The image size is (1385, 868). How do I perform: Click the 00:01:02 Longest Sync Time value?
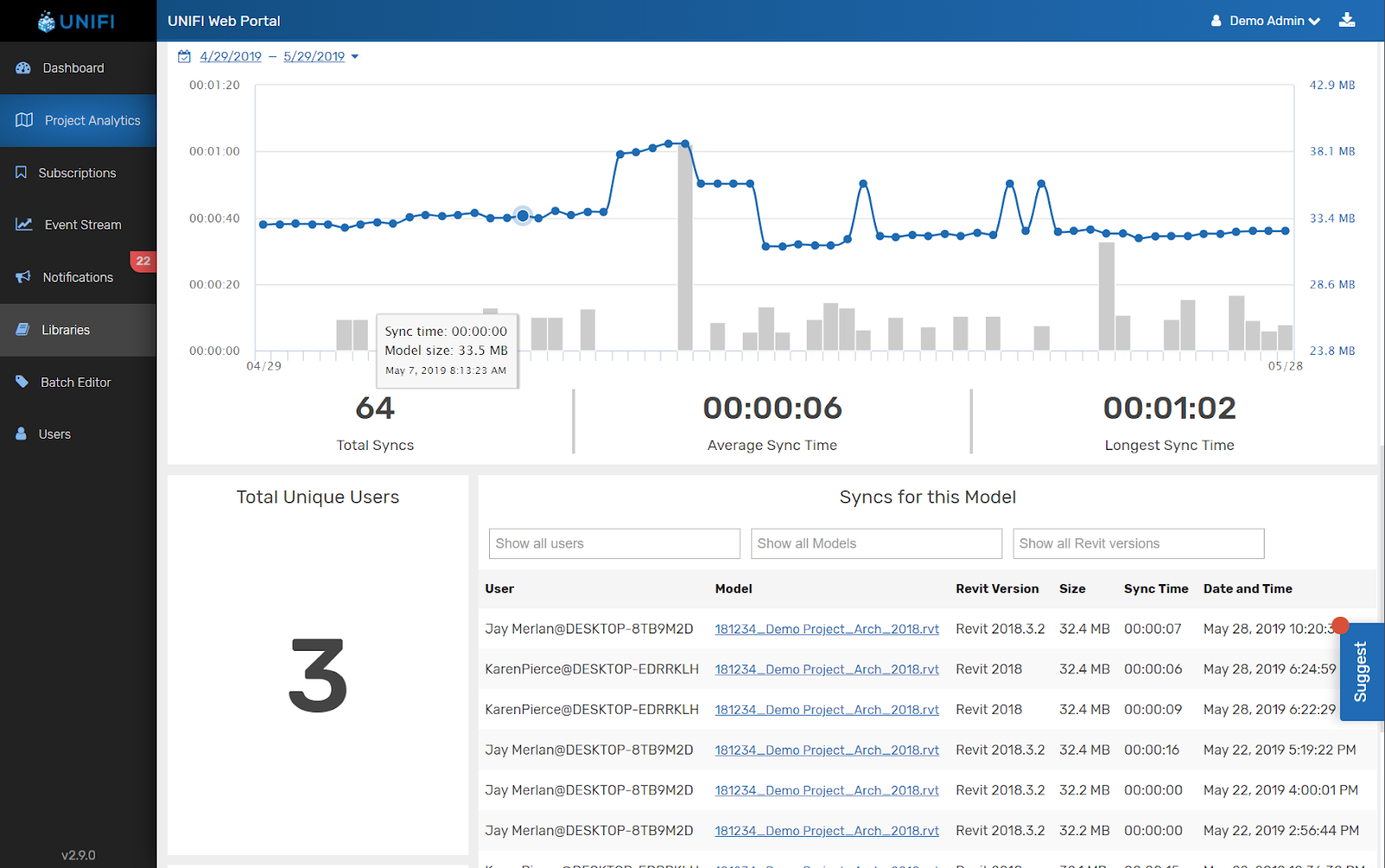(1169, 408)
